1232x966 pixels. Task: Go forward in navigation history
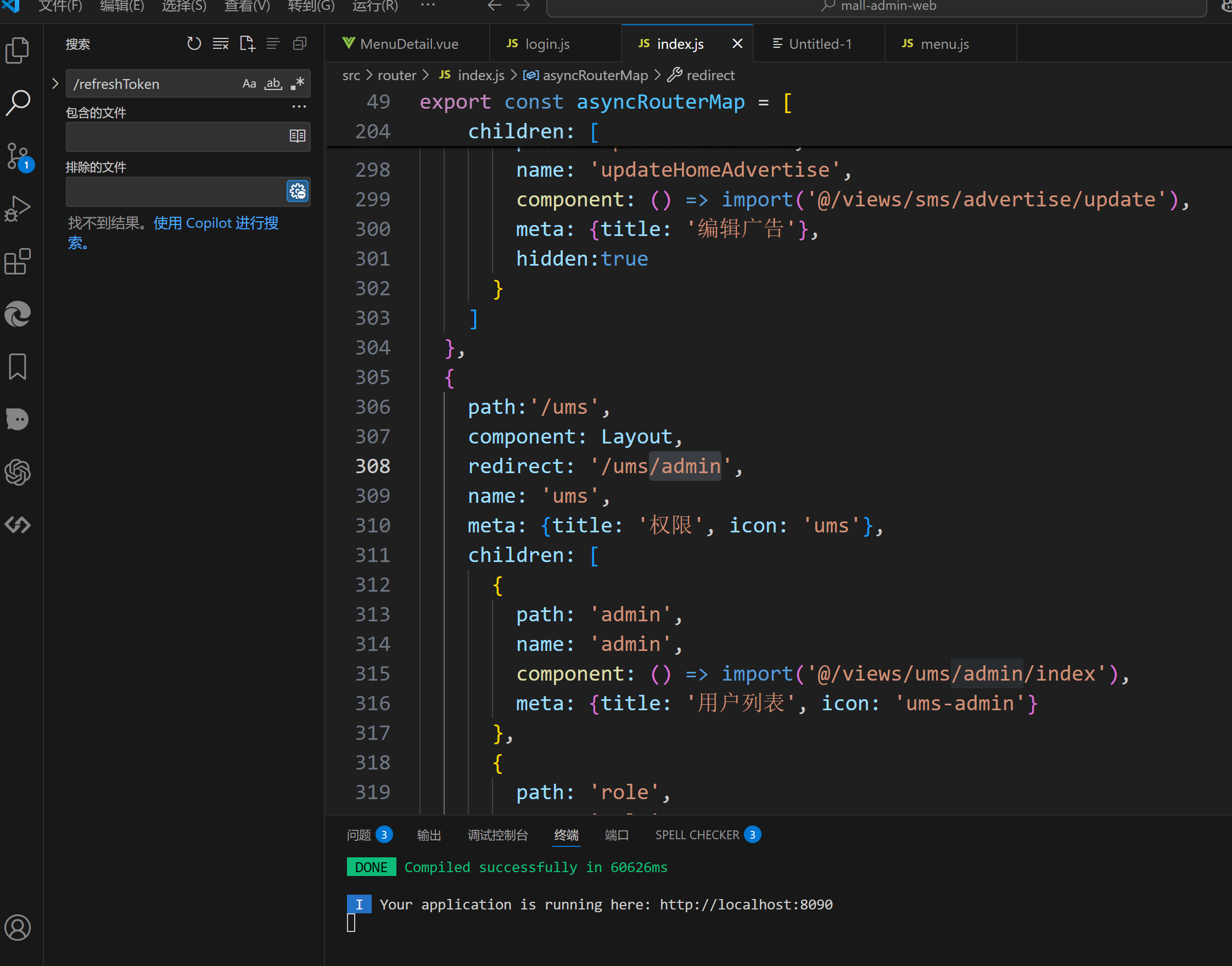(x=523, y=5)
